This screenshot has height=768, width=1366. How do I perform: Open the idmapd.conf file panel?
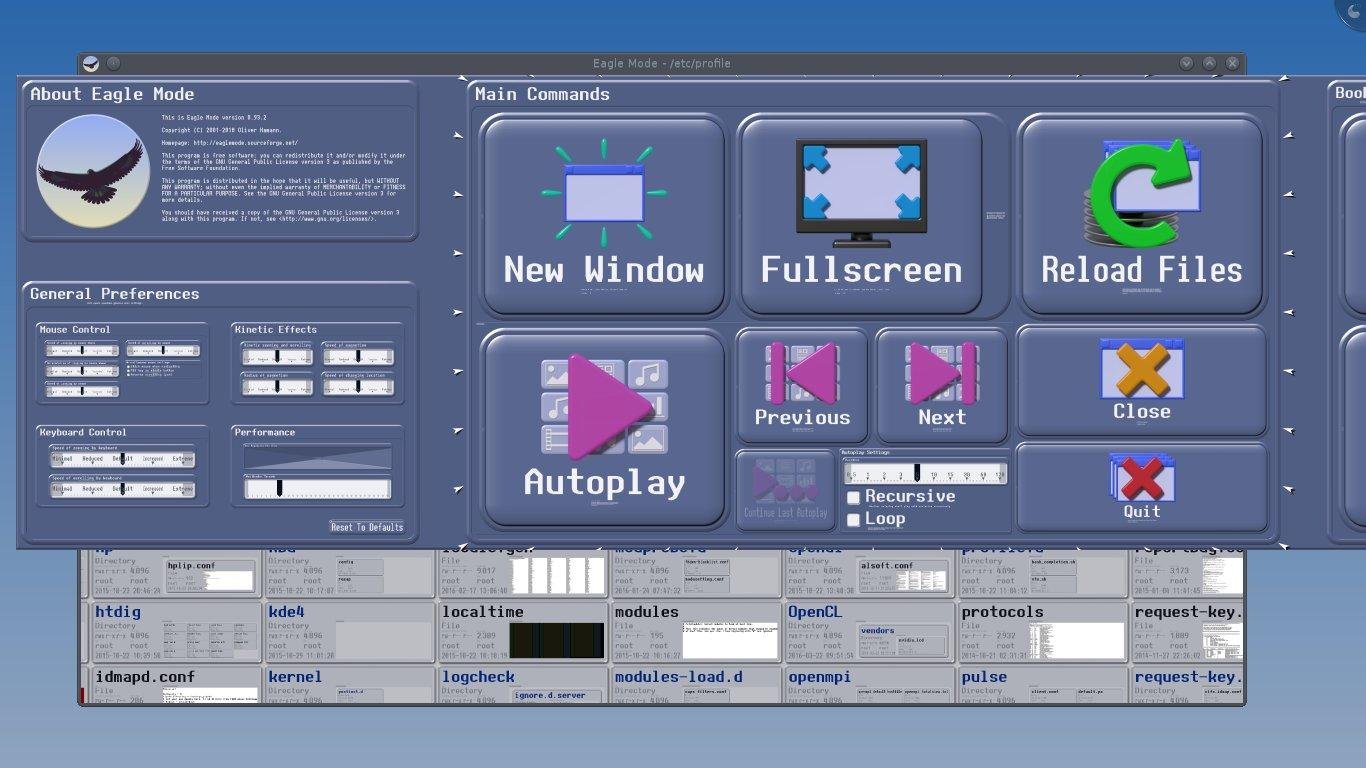point(176,686)
